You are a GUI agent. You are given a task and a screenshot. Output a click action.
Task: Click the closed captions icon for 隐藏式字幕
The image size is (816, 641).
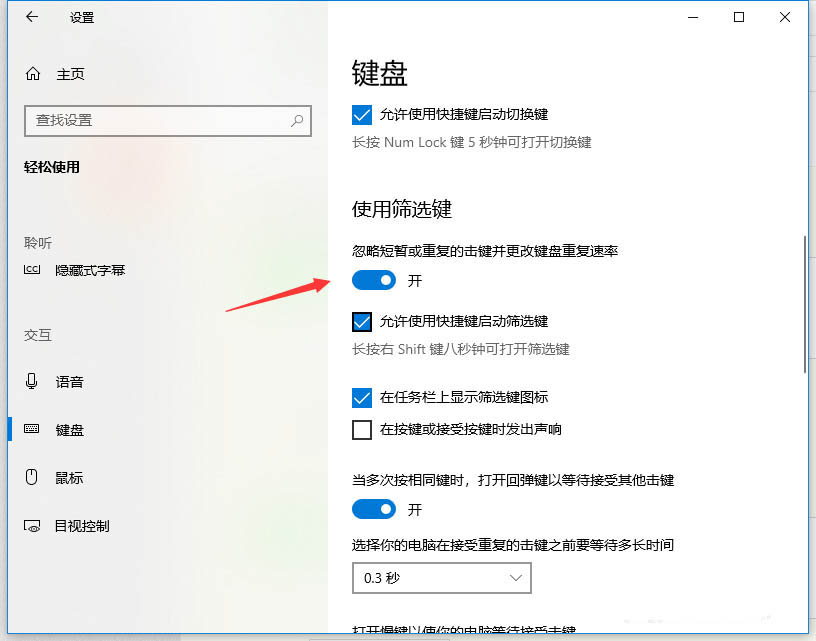pos(32,270)
